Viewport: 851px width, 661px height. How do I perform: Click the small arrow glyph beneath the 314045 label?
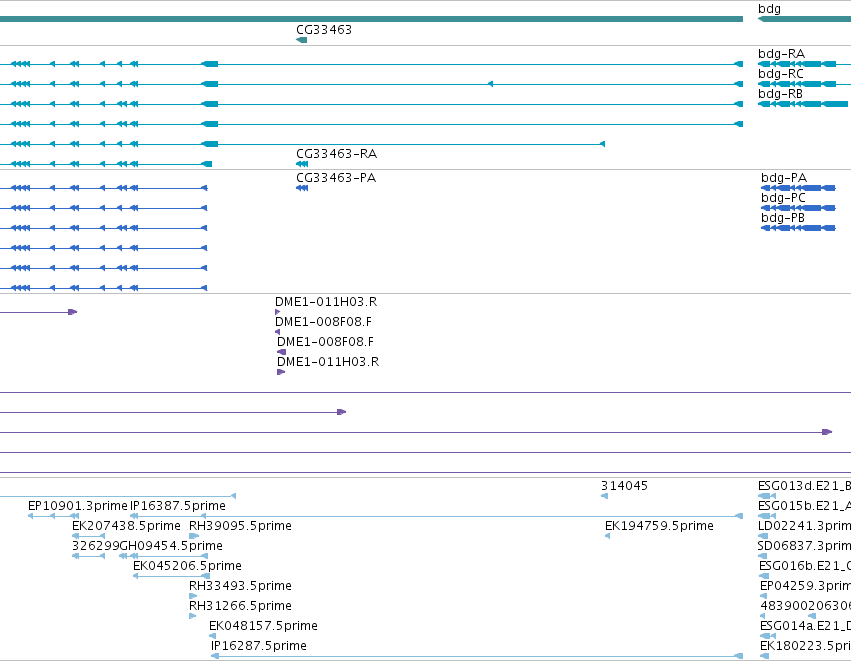604,496
